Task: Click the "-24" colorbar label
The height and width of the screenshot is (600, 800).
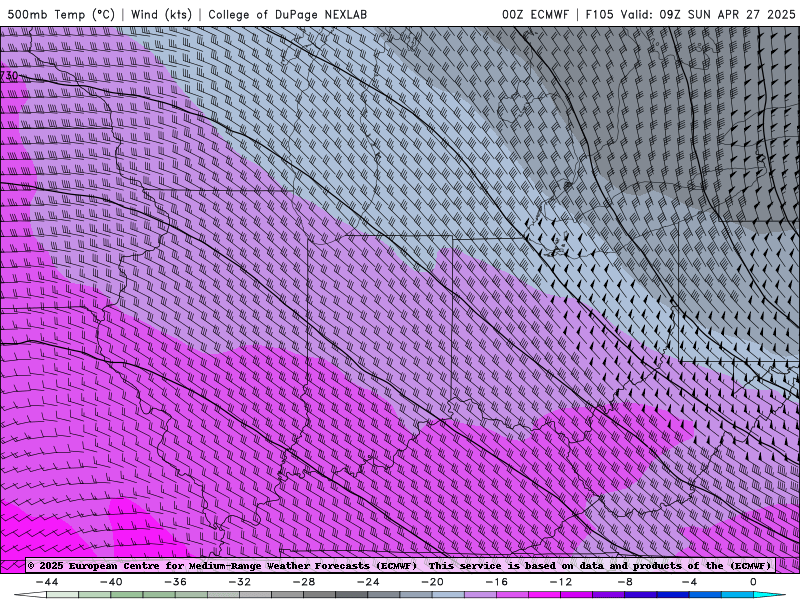Action: [x=368, y=582]
